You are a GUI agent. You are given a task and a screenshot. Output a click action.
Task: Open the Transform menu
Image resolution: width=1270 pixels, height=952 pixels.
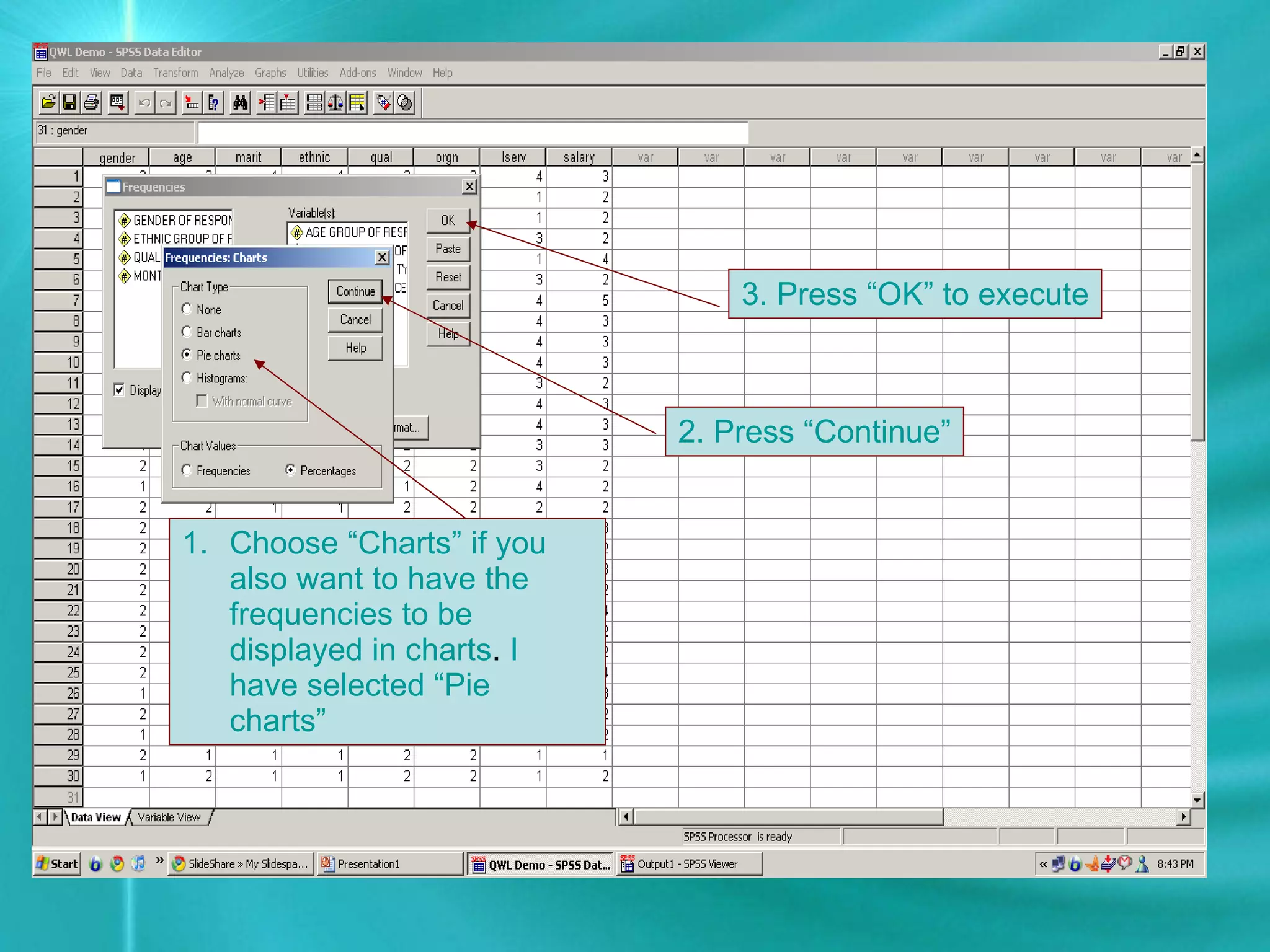coord(175,73)
